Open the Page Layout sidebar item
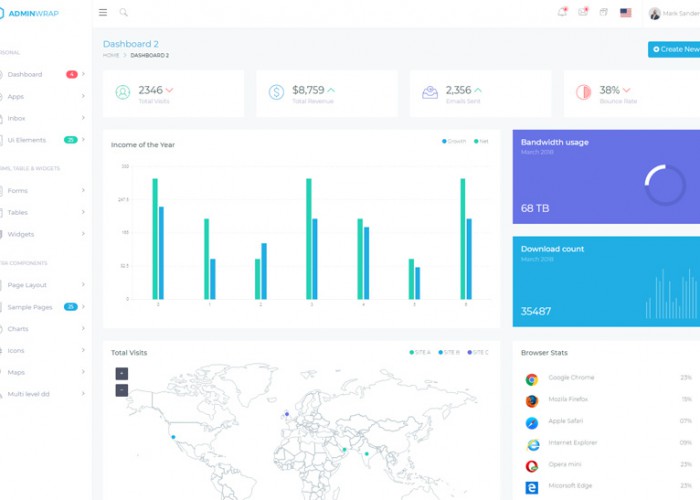The height and width of the screenshot is (500, 700). 27,285
